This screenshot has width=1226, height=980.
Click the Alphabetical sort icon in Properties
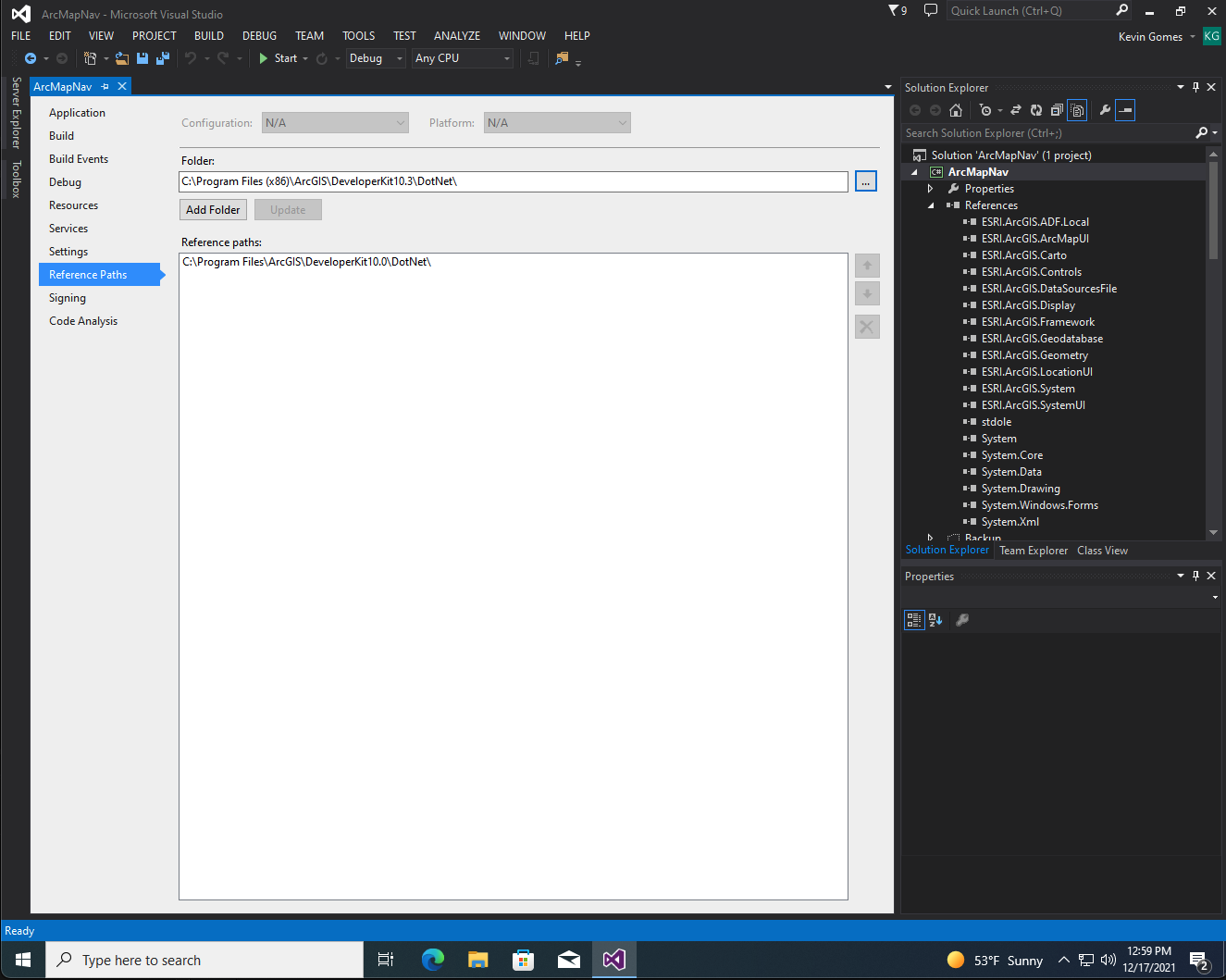[x=935, y=620]
